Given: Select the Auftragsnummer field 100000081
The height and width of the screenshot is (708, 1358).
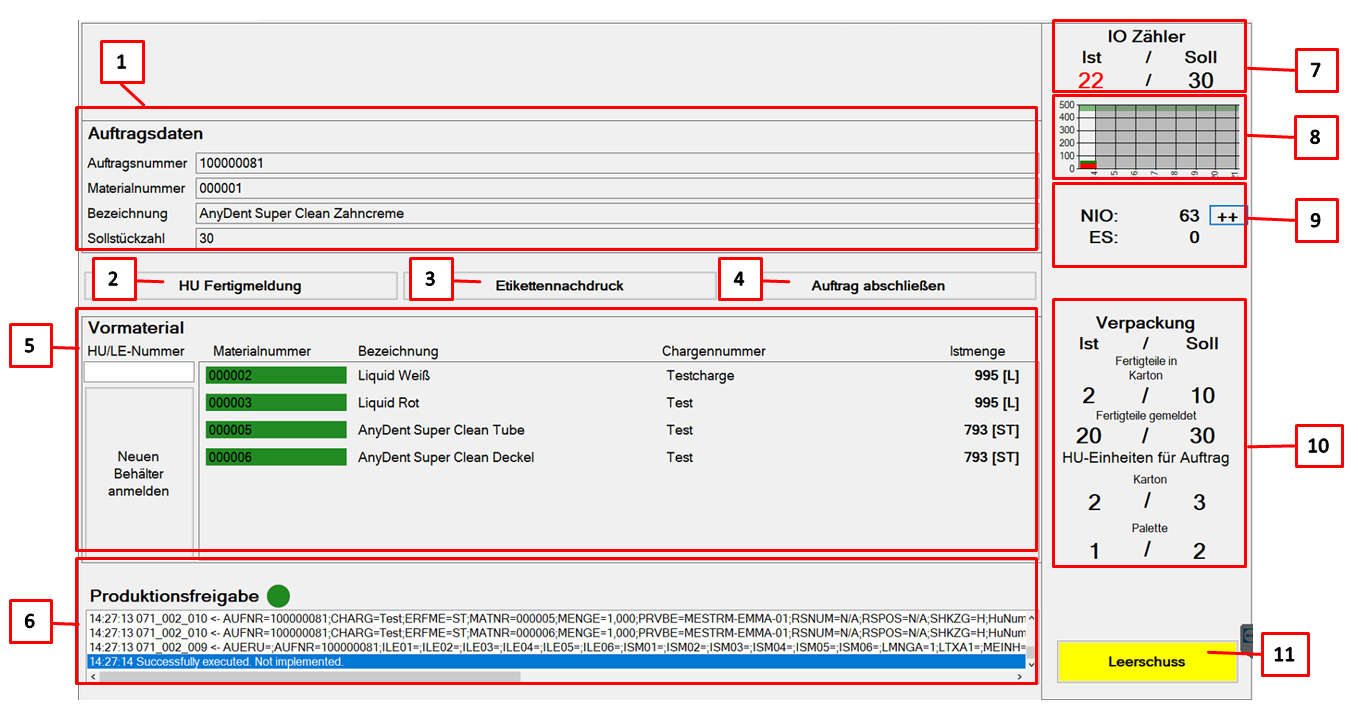Looking at the screenshot, I should click(614, 163).
